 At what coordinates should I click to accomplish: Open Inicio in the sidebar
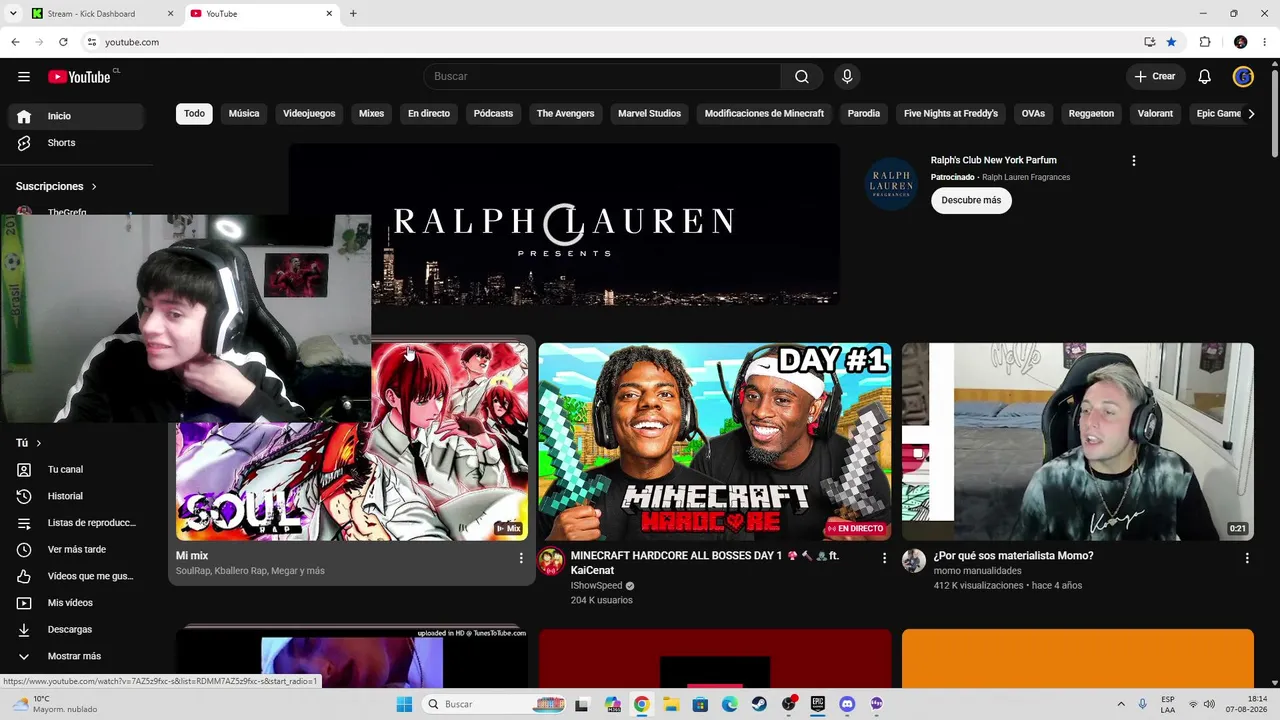click(76, 116)
